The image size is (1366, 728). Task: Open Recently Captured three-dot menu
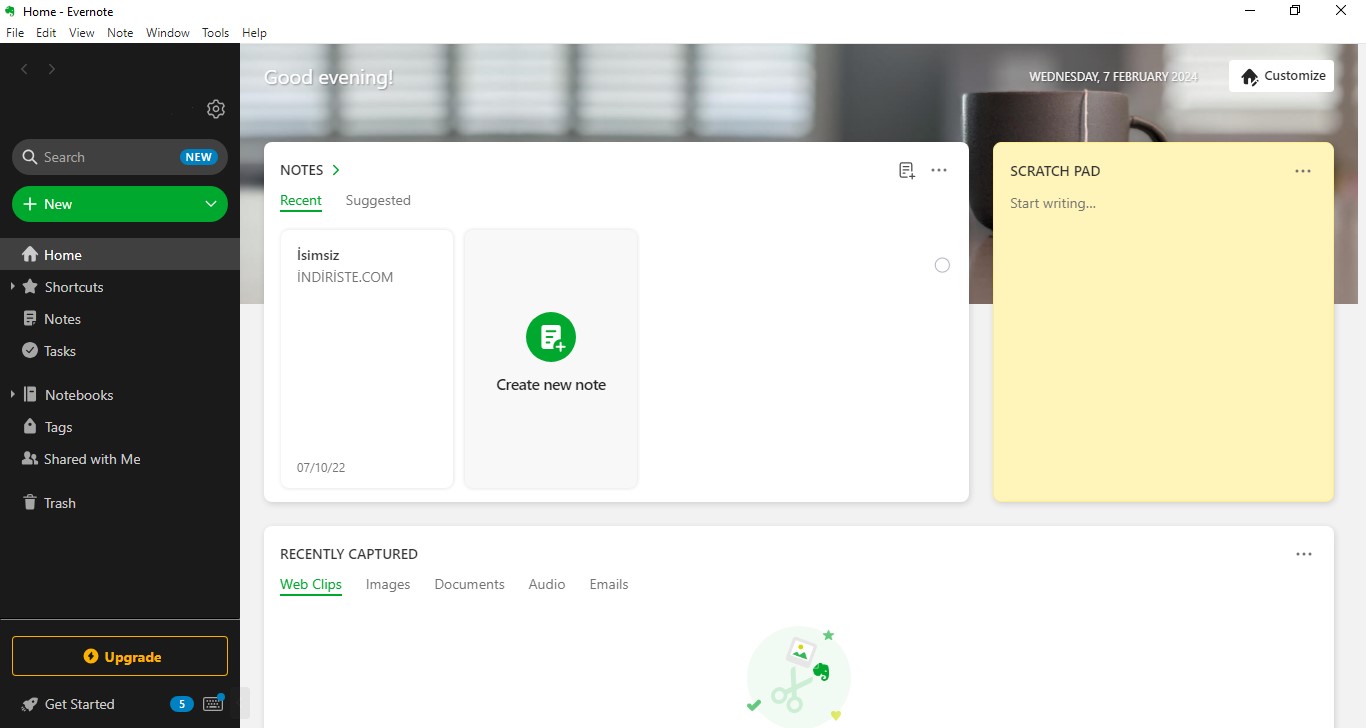(1304, 554)
